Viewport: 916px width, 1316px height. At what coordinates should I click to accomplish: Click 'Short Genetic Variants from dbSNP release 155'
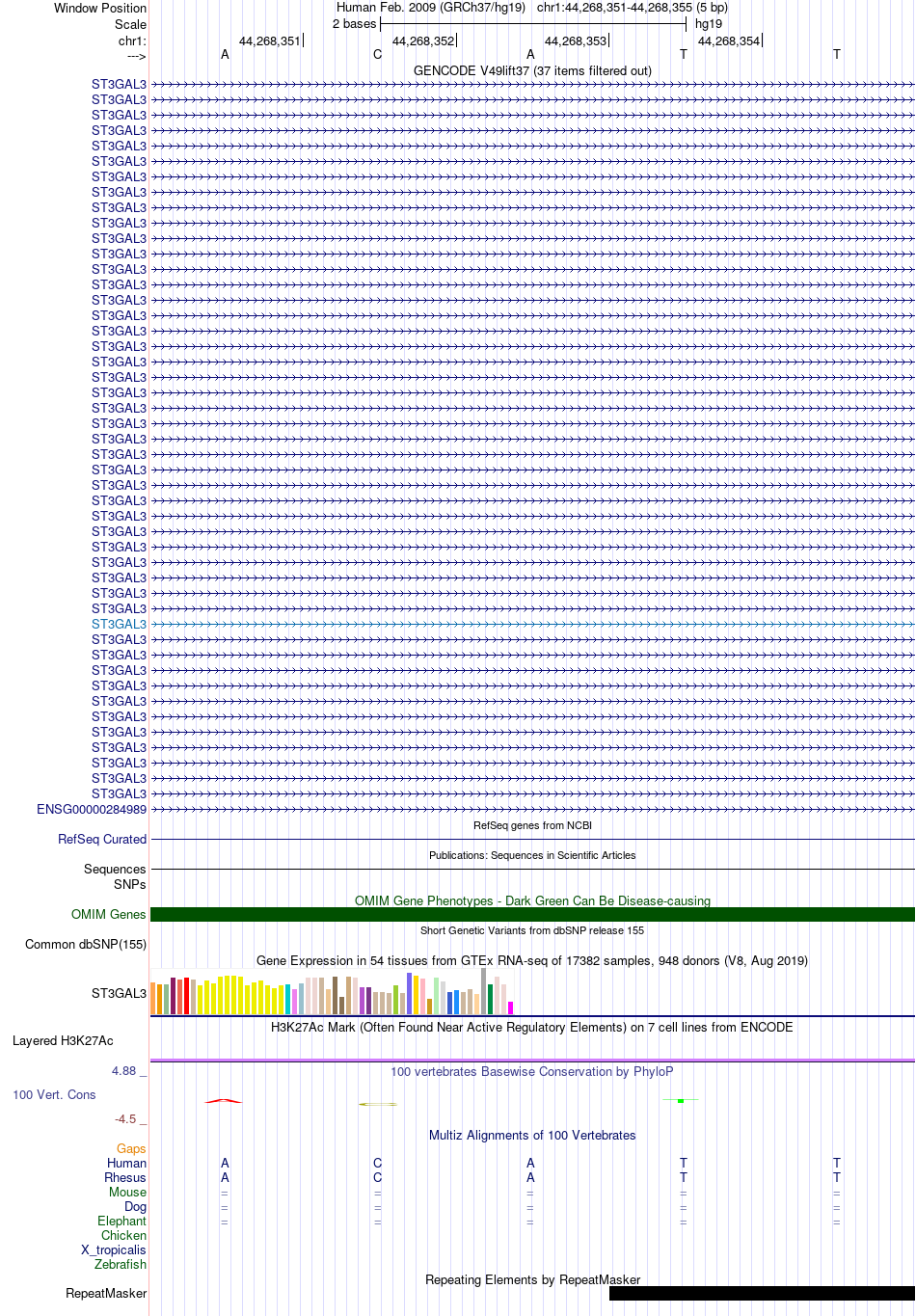[x=532, y=930]
